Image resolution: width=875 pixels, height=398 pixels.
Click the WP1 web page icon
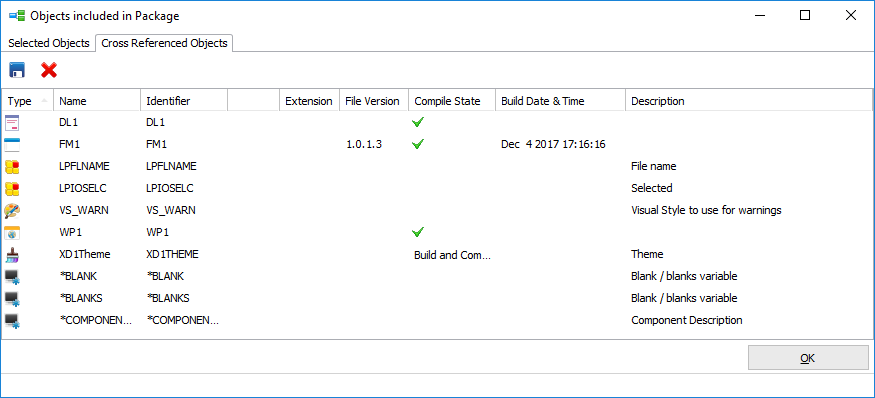(12, 232)
